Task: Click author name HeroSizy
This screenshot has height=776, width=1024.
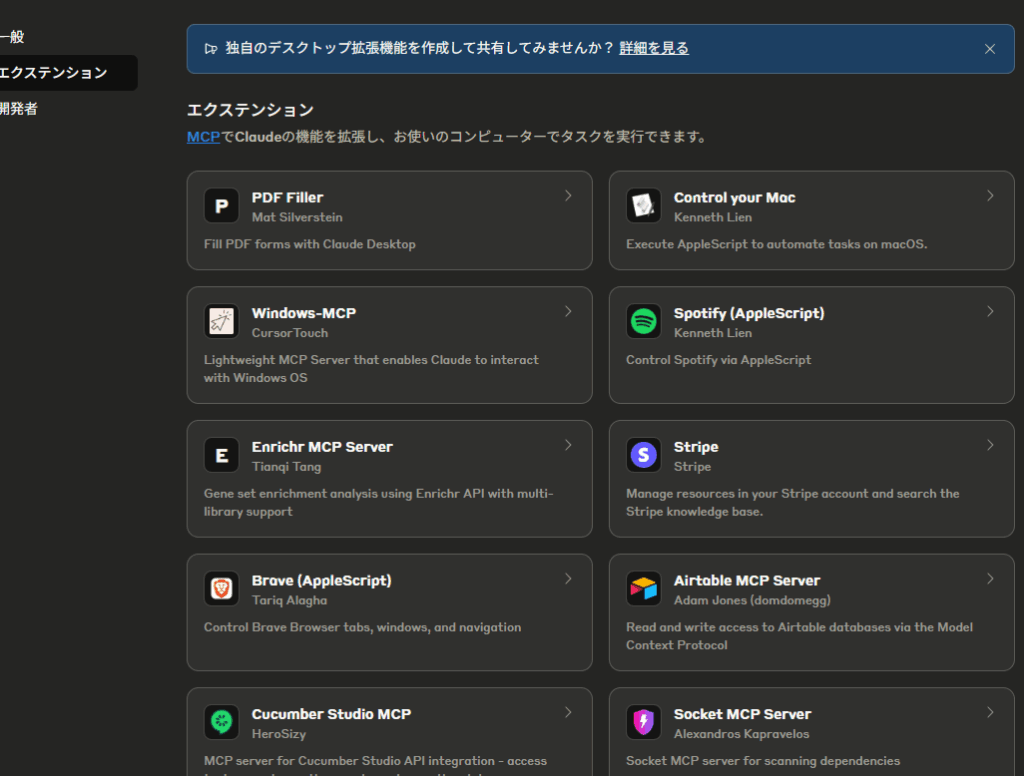Action: pos(279,734)
